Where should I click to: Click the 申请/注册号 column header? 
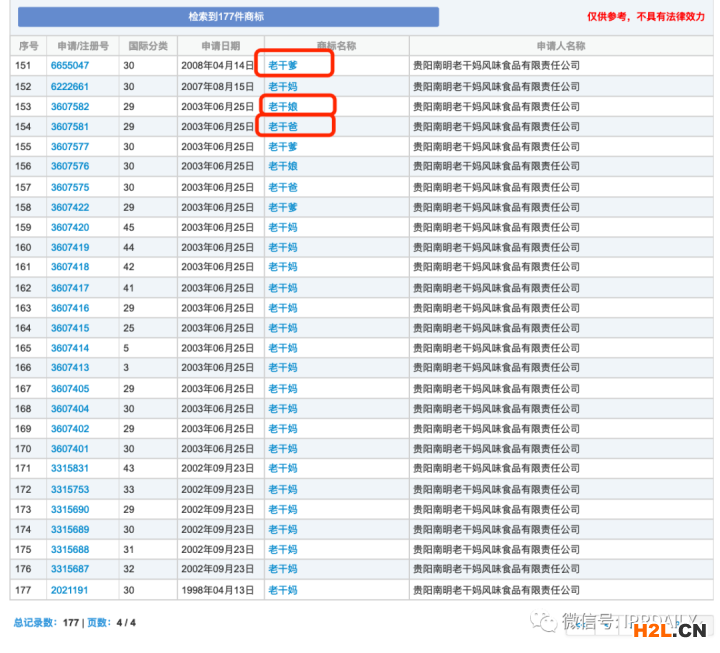pyautogui.click(x=83, y=46)
